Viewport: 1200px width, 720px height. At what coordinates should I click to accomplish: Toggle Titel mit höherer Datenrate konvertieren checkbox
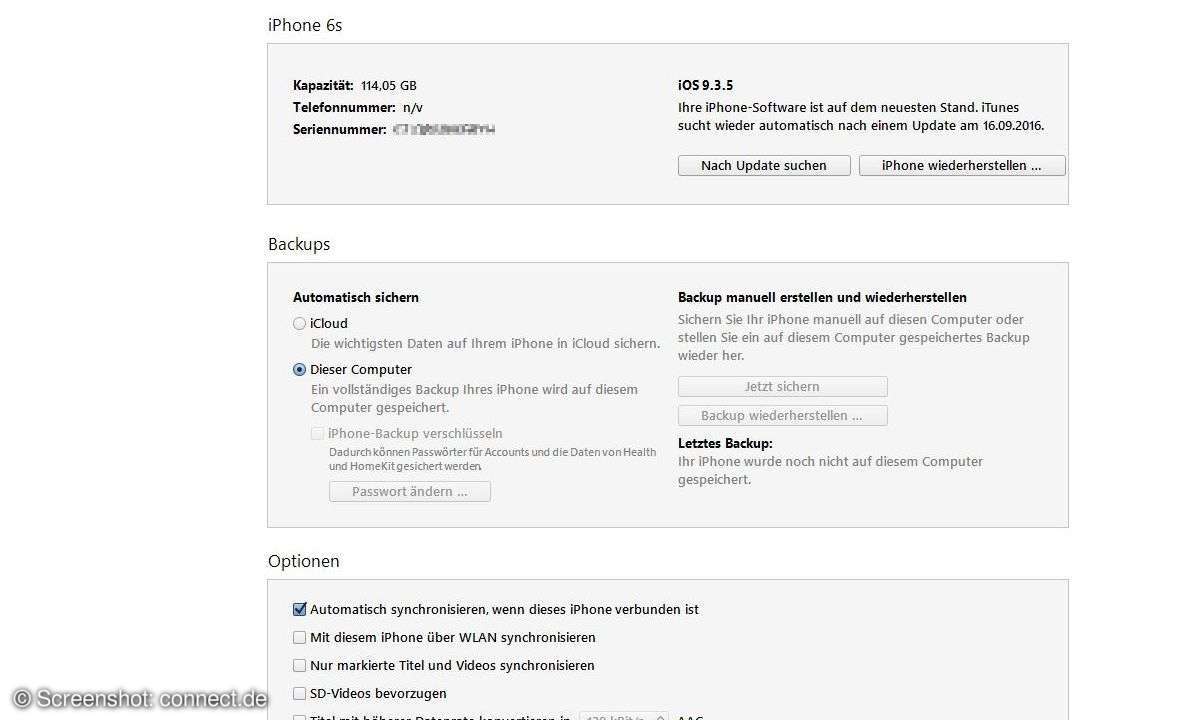(x=299, y=718)
